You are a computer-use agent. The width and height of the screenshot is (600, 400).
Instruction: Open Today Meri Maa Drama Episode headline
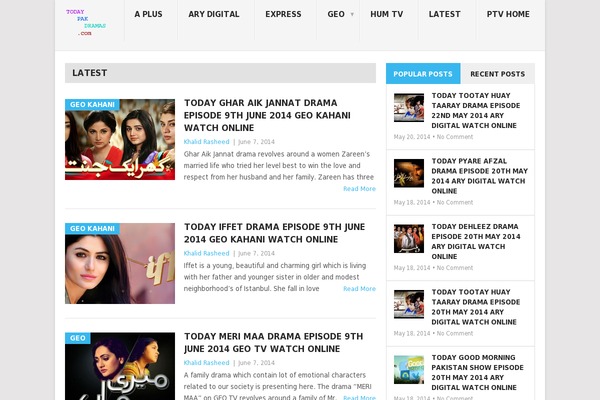click(x=273, y=343)
